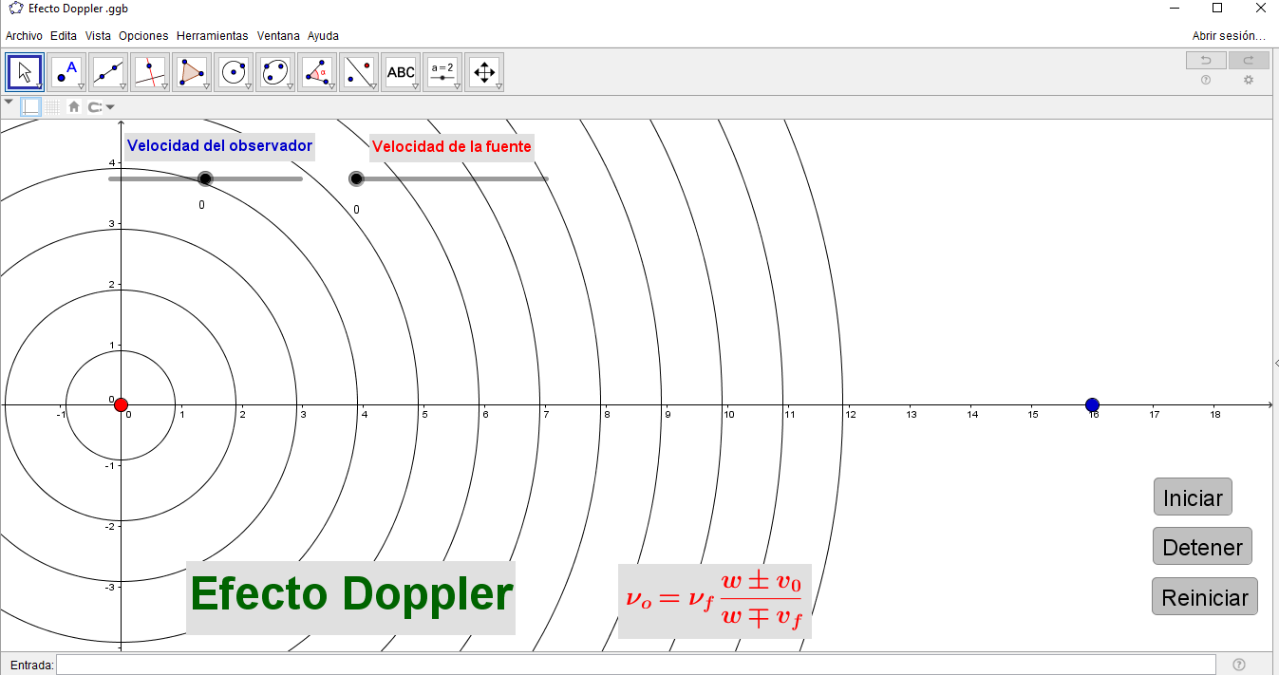The height and width of the screenshot is (675, 1279).
Task: Collapse the graphics style bar triangle
Action: pyautogui.click(x=9, y=102)
